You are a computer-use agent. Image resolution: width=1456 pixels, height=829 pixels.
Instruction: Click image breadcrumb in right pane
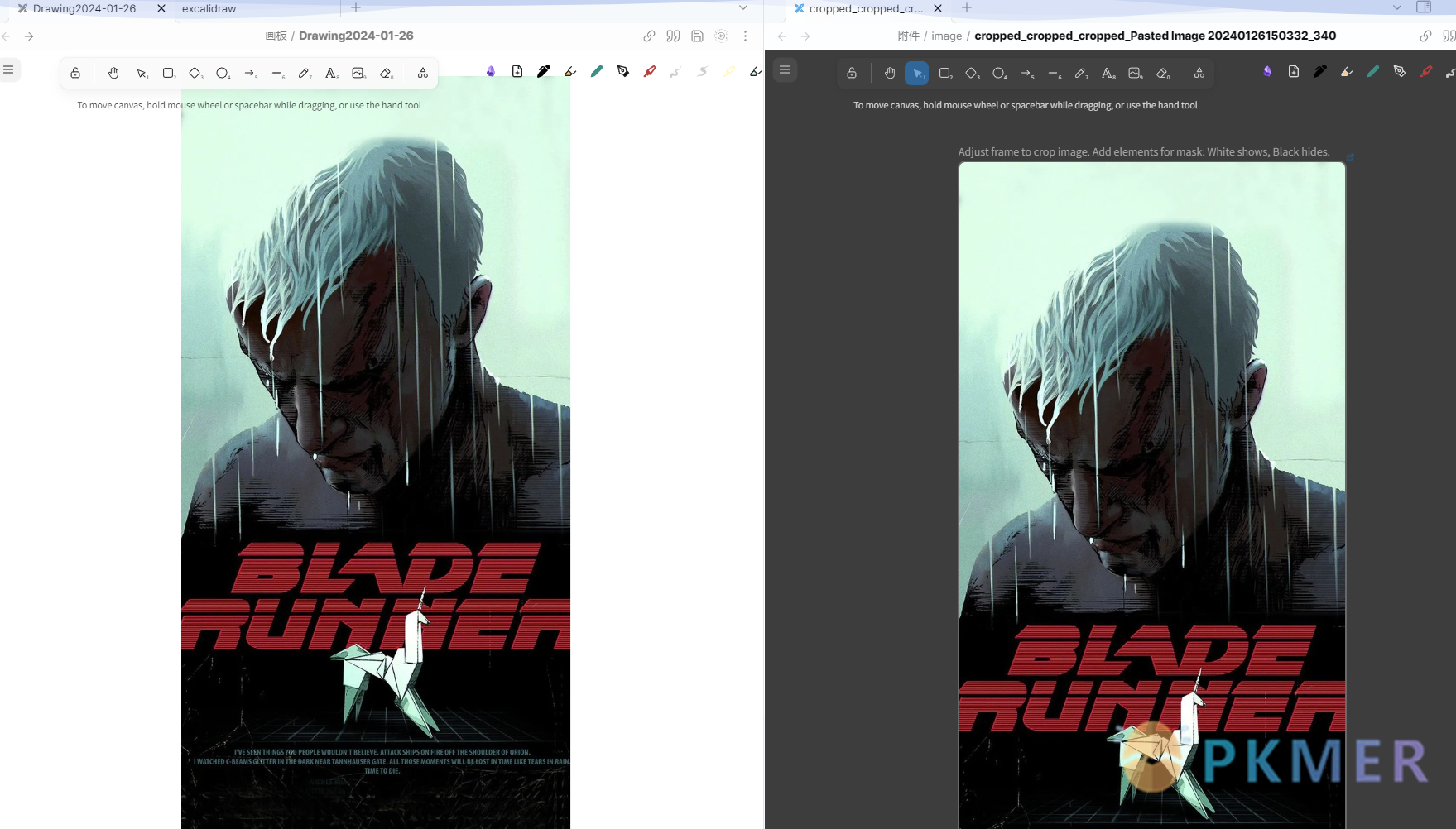pyautogui.click(x=947, y=36)
